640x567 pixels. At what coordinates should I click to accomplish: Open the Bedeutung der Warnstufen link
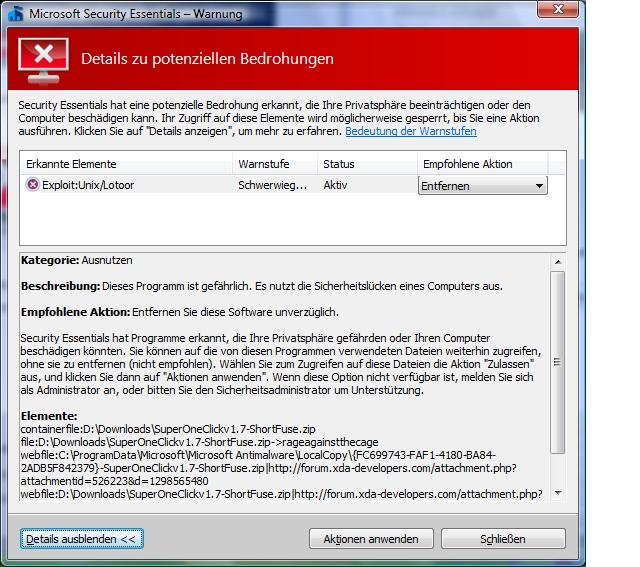411,131
